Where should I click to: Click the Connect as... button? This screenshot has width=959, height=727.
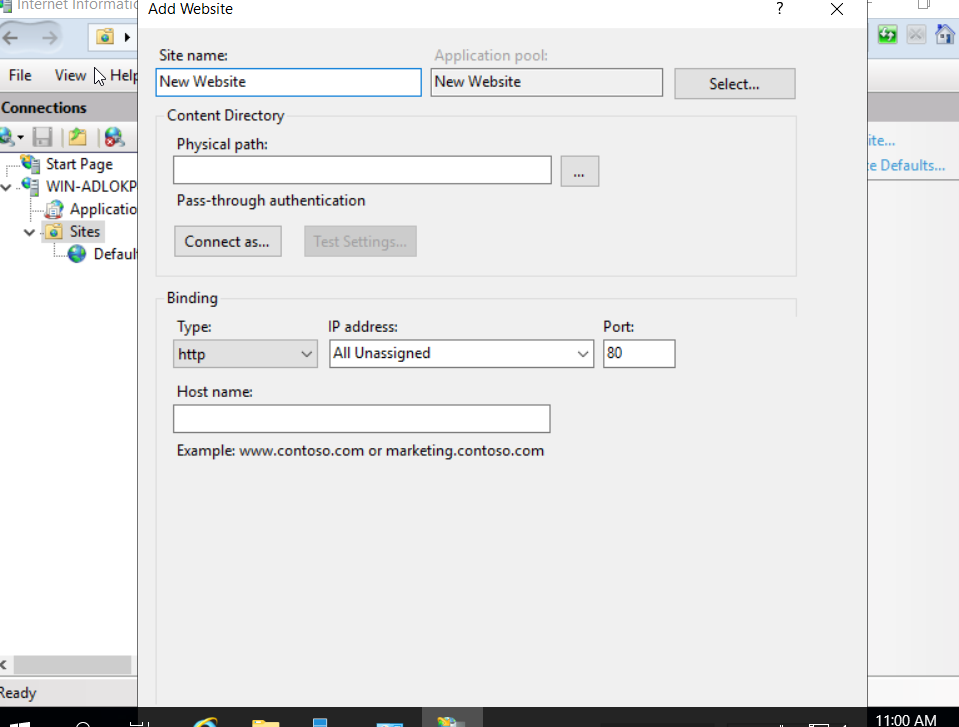pyautogui.click(x=227, y=241)
